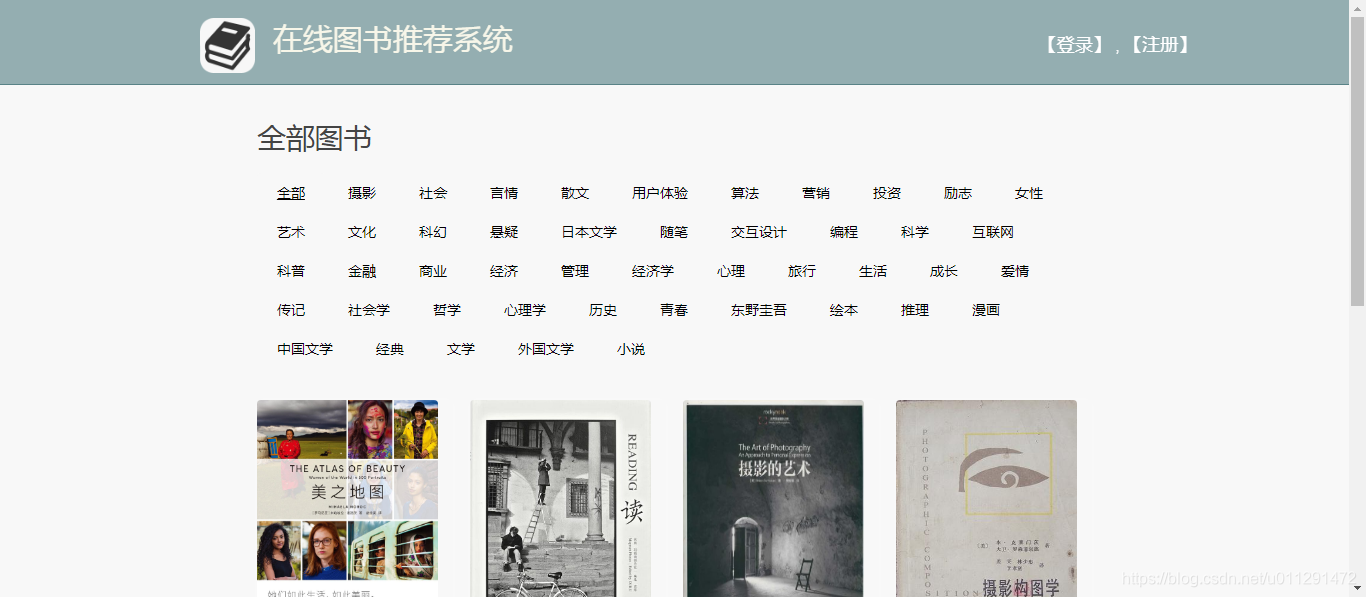1366x597 pixels.
Task: Open the READING 读 book cover
Action: click(x=560, y=498)
